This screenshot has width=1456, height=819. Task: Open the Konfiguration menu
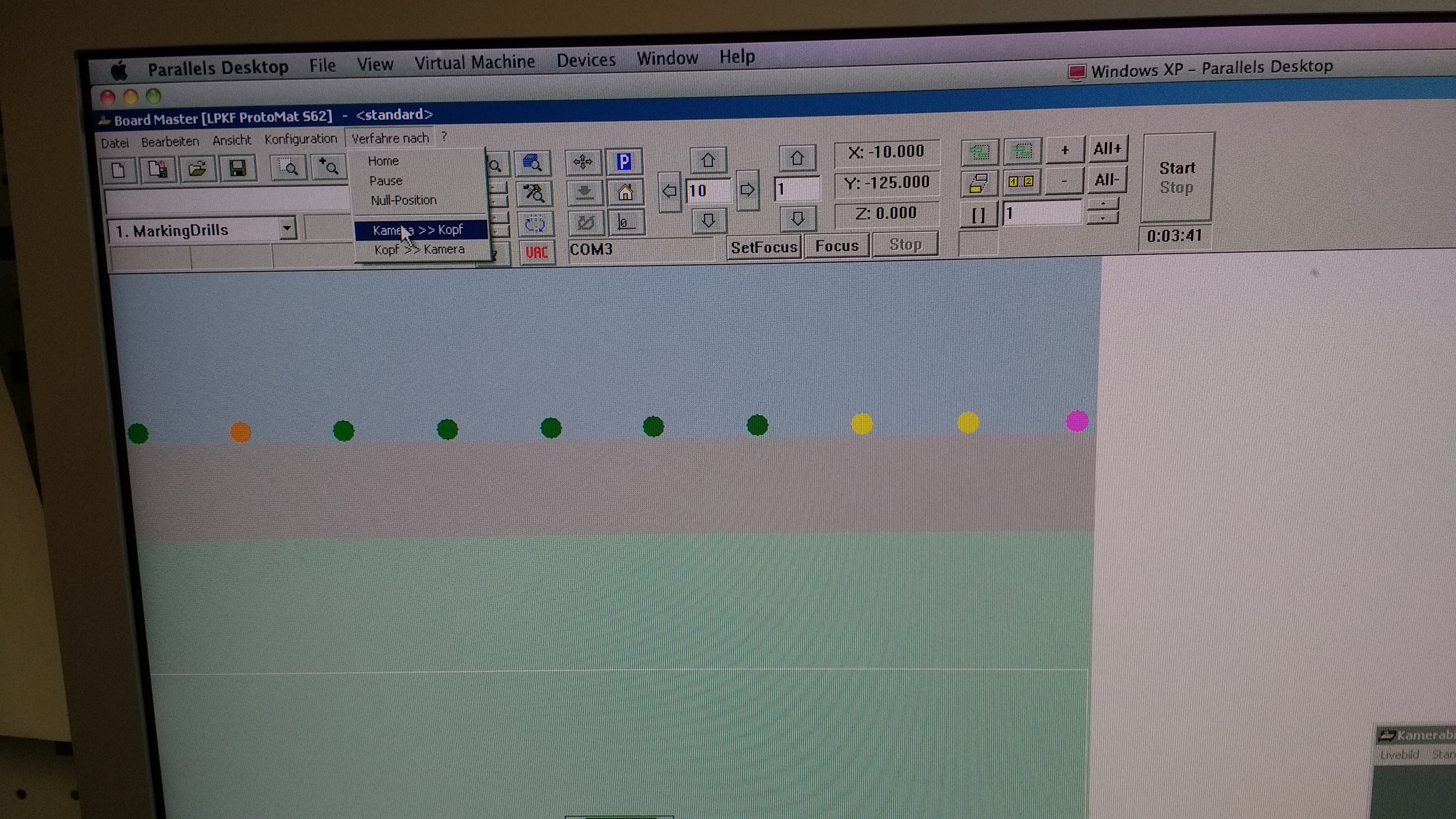pos(301,139)
